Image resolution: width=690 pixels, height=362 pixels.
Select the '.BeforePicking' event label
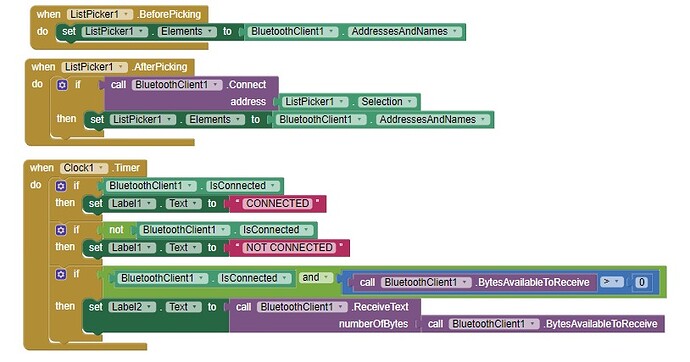coord(169,15)
